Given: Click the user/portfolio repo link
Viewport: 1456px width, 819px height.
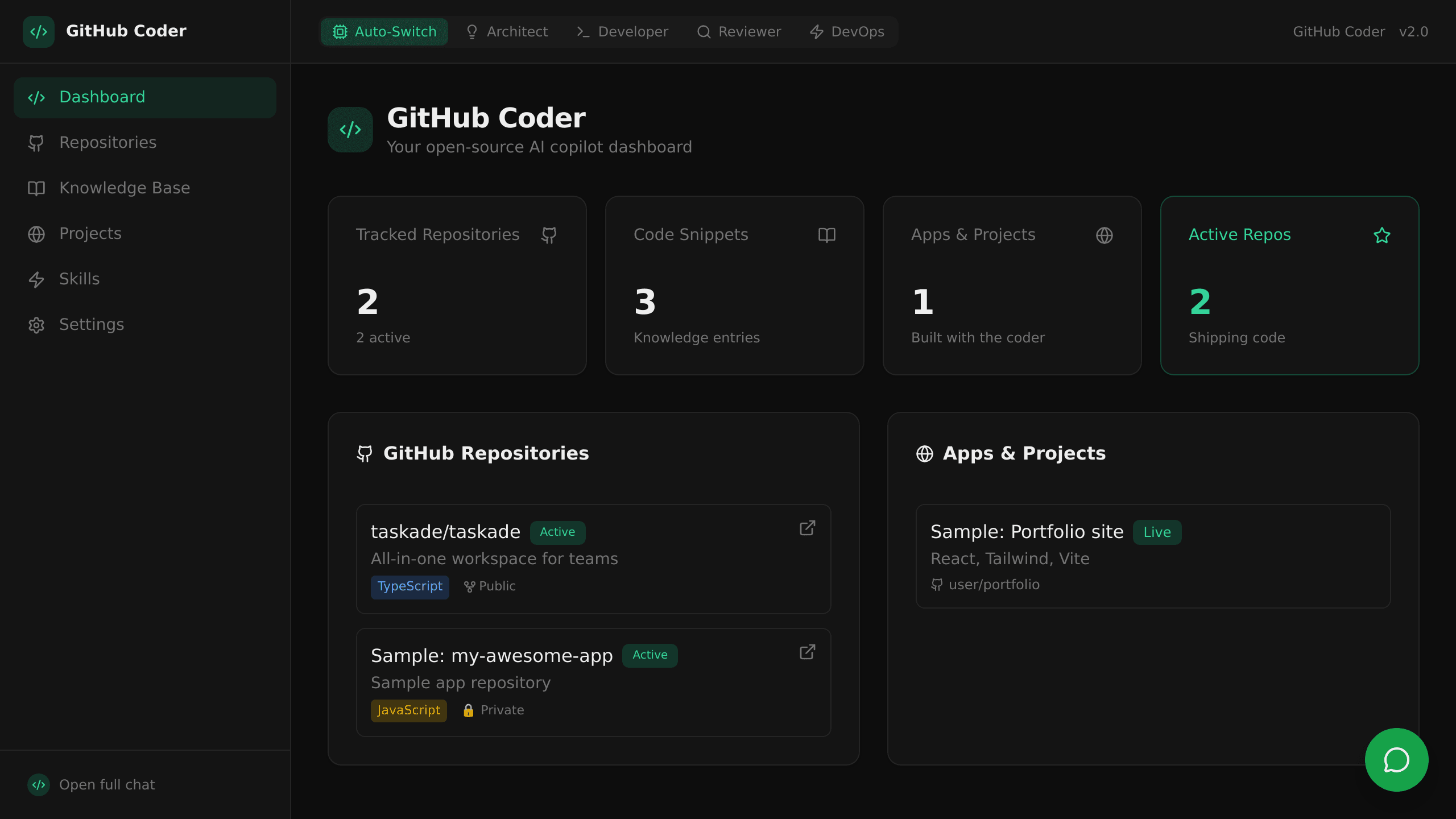Looking at the screenshot, I should pos(994,585).
